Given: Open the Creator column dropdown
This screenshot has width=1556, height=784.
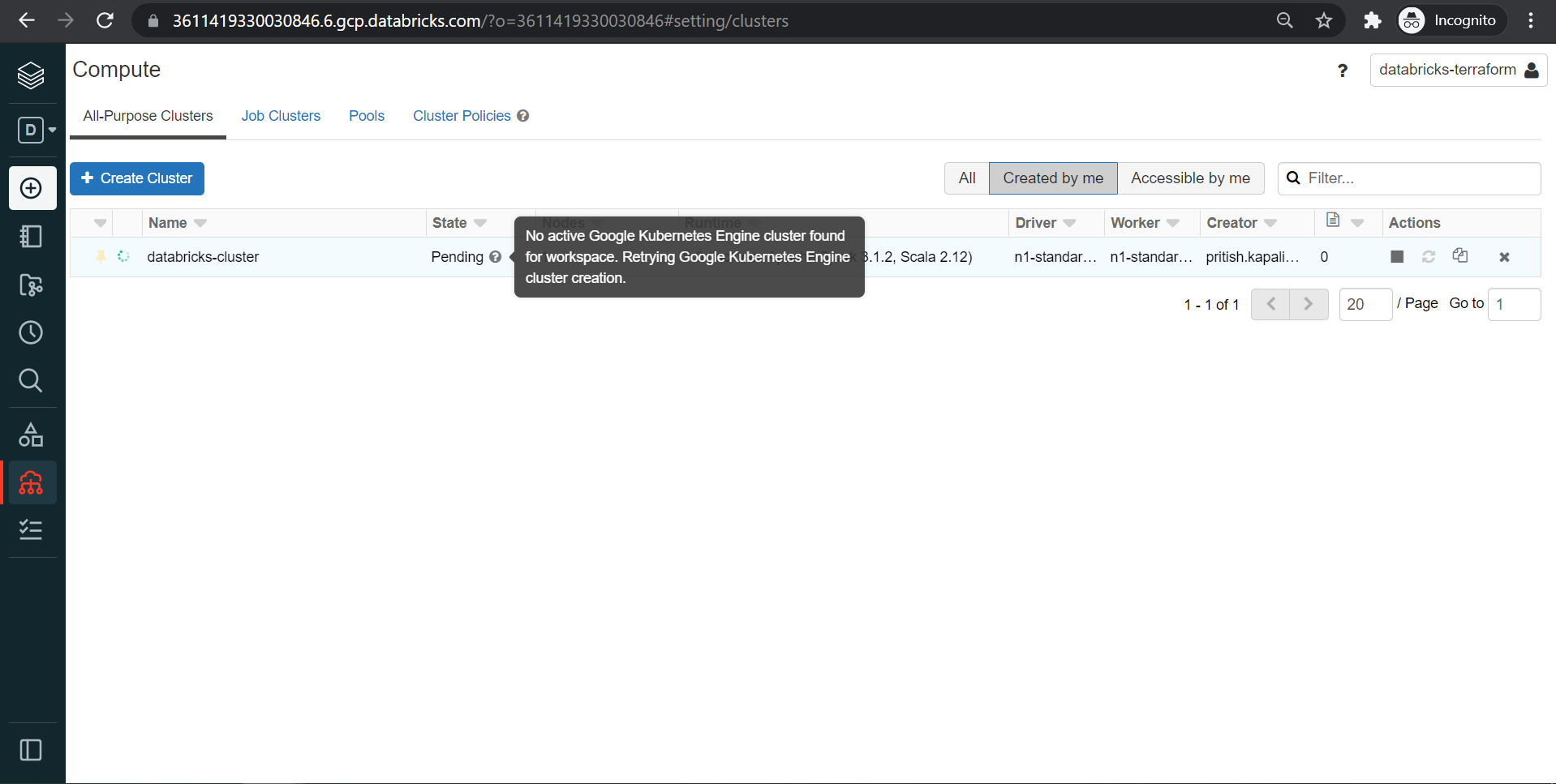Looking at the screenshot, I should [x=1270, y=222].
